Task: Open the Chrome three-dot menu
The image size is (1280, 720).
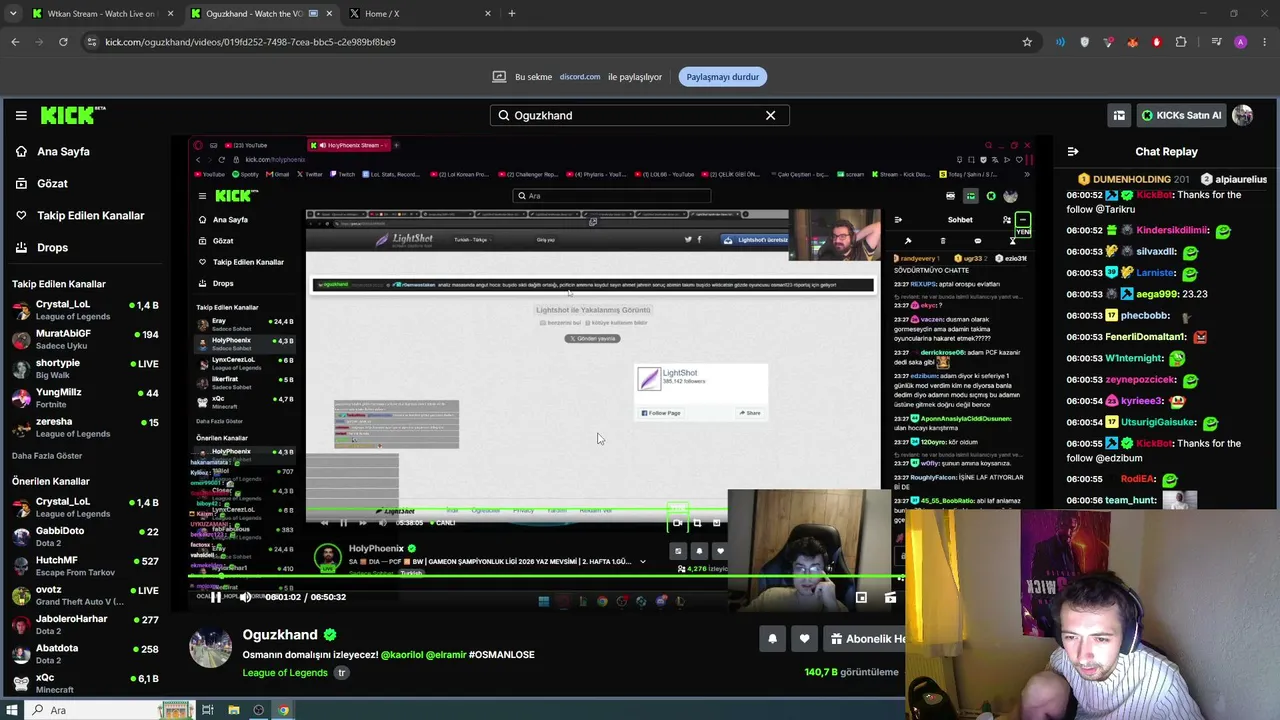Action: click(1264, 42)
